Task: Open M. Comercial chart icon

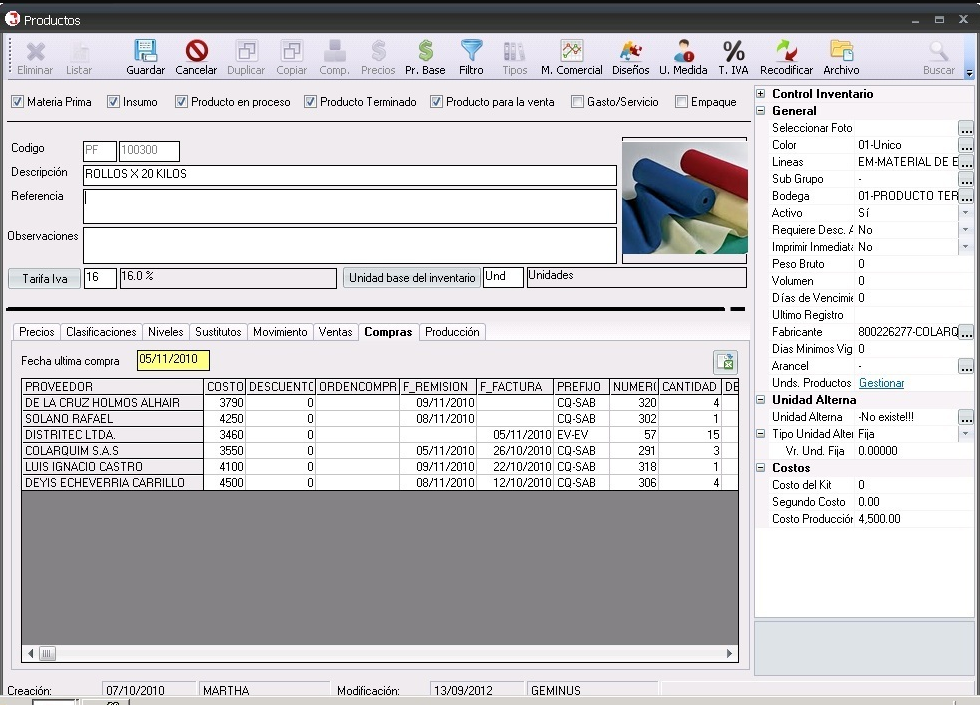Action: (x=571, y=51)
